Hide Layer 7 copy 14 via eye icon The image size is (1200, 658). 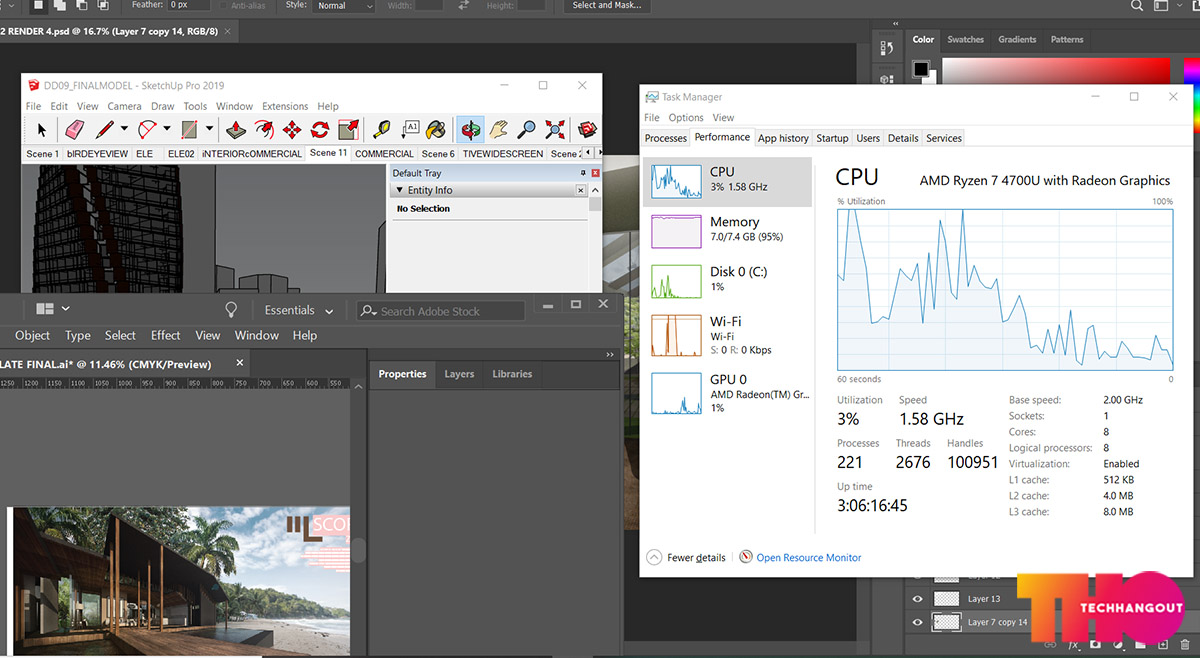click(918, 622)
